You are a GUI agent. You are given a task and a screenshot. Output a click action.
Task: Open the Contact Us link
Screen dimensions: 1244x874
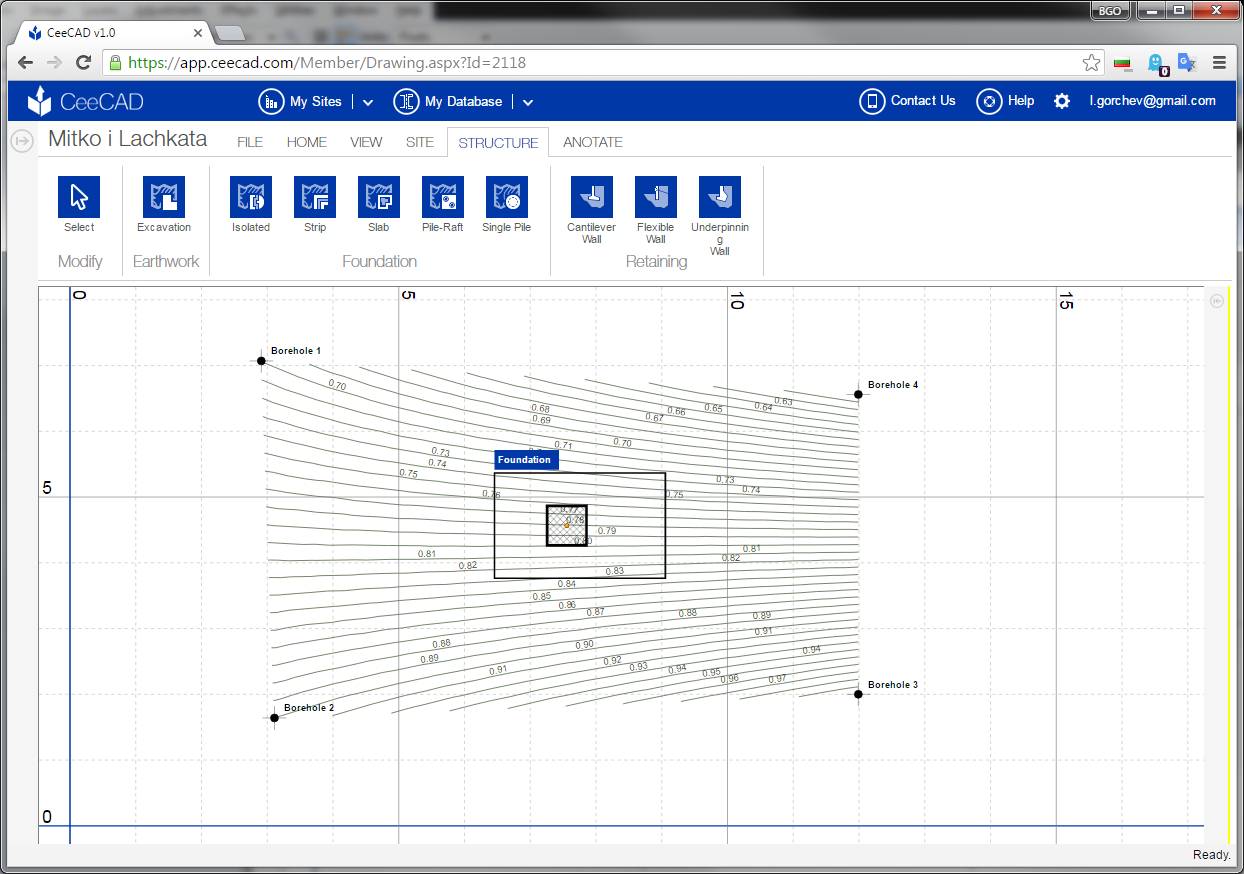(x=923, y=101)
